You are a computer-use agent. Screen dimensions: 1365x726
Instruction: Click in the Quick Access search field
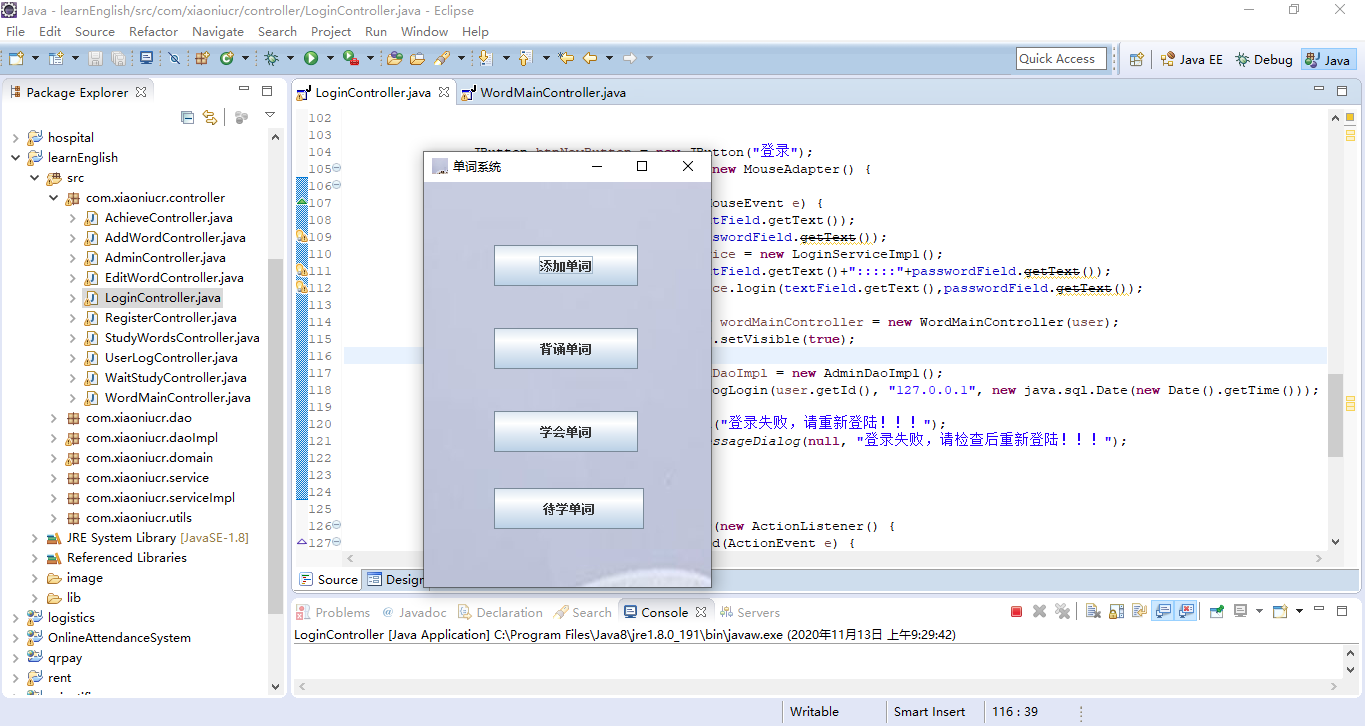coord(1061,59)
